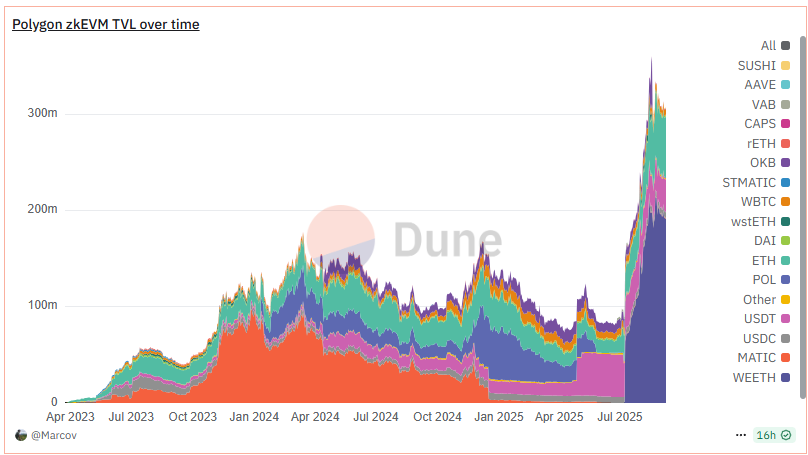
Task: Toggle the WBTC legend color swatch
Action: [x=785, y=201]
